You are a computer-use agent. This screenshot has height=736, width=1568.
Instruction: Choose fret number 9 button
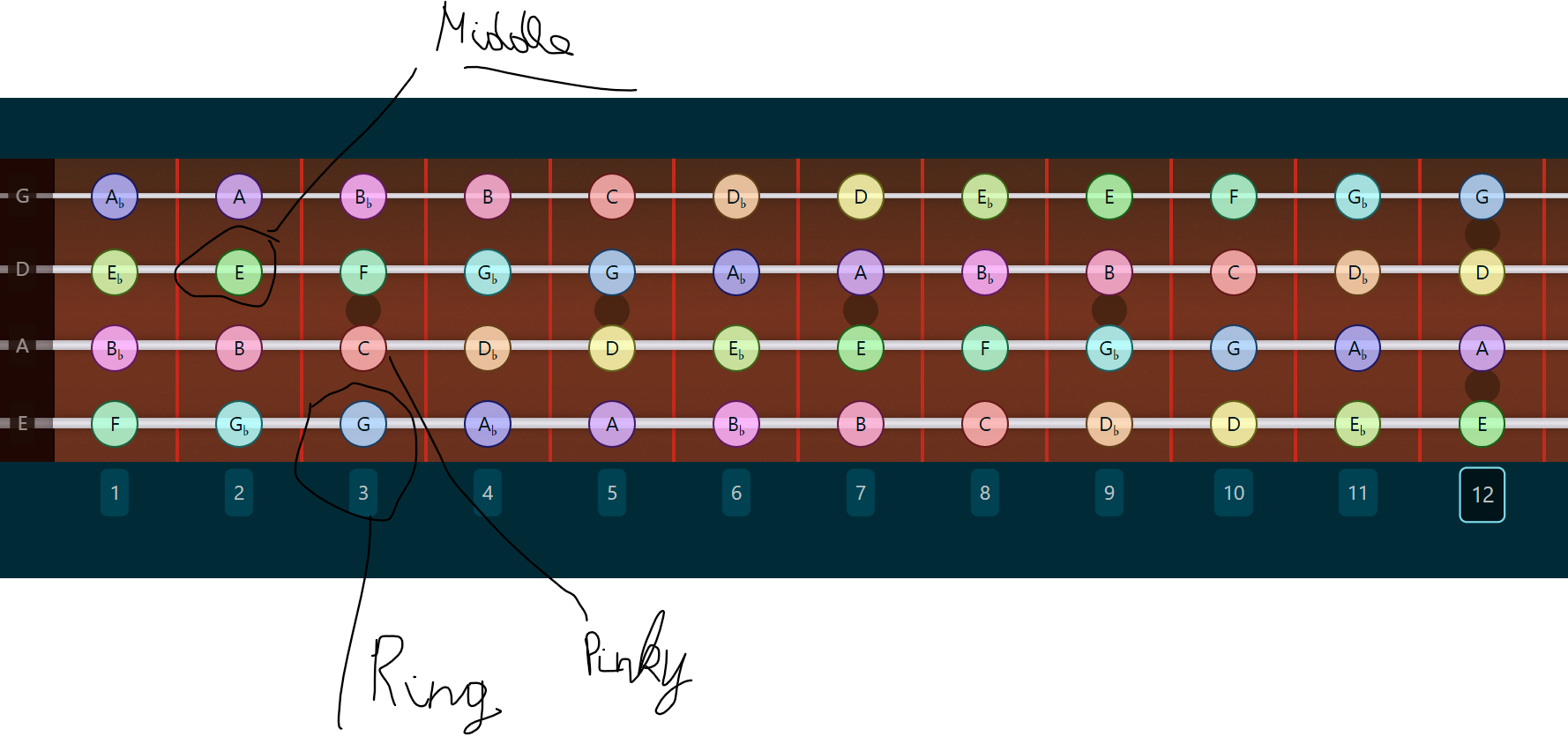(x=1109, y=493)
